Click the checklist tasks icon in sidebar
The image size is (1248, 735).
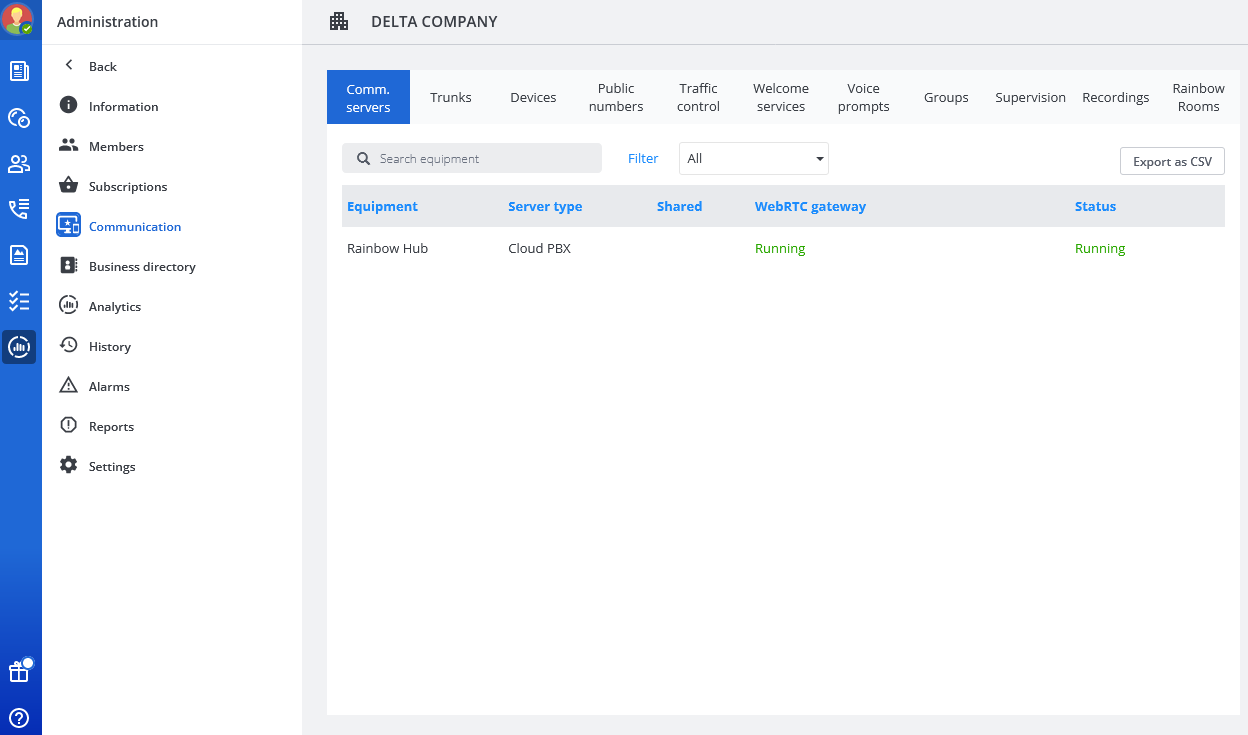click(x=19, y=301)
